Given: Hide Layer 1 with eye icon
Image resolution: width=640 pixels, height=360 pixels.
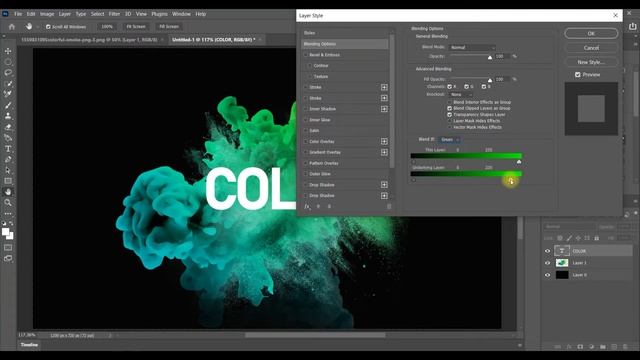Looking at the screenshot, I should pyautogui.click(x=547, y=263).
